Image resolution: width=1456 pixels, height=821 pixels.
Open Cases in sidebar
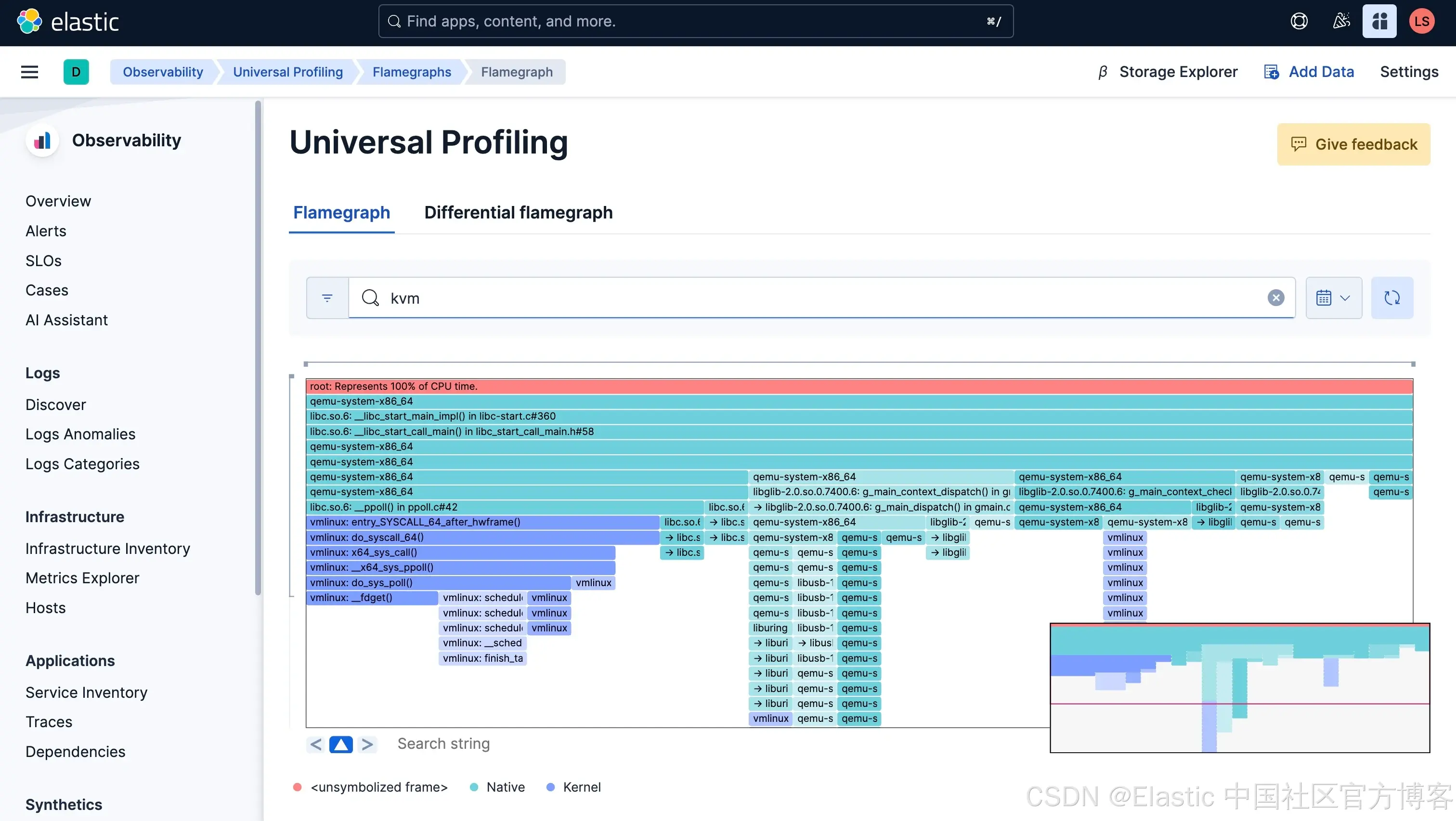pyautogui.click(x=47, y=290)
